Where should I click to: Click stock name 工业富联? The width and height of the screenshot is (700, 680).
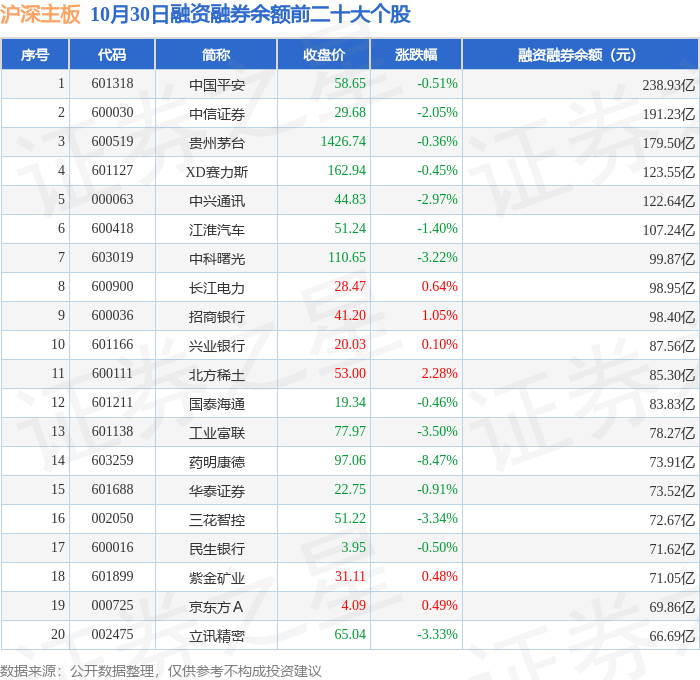tap(217, 433)
